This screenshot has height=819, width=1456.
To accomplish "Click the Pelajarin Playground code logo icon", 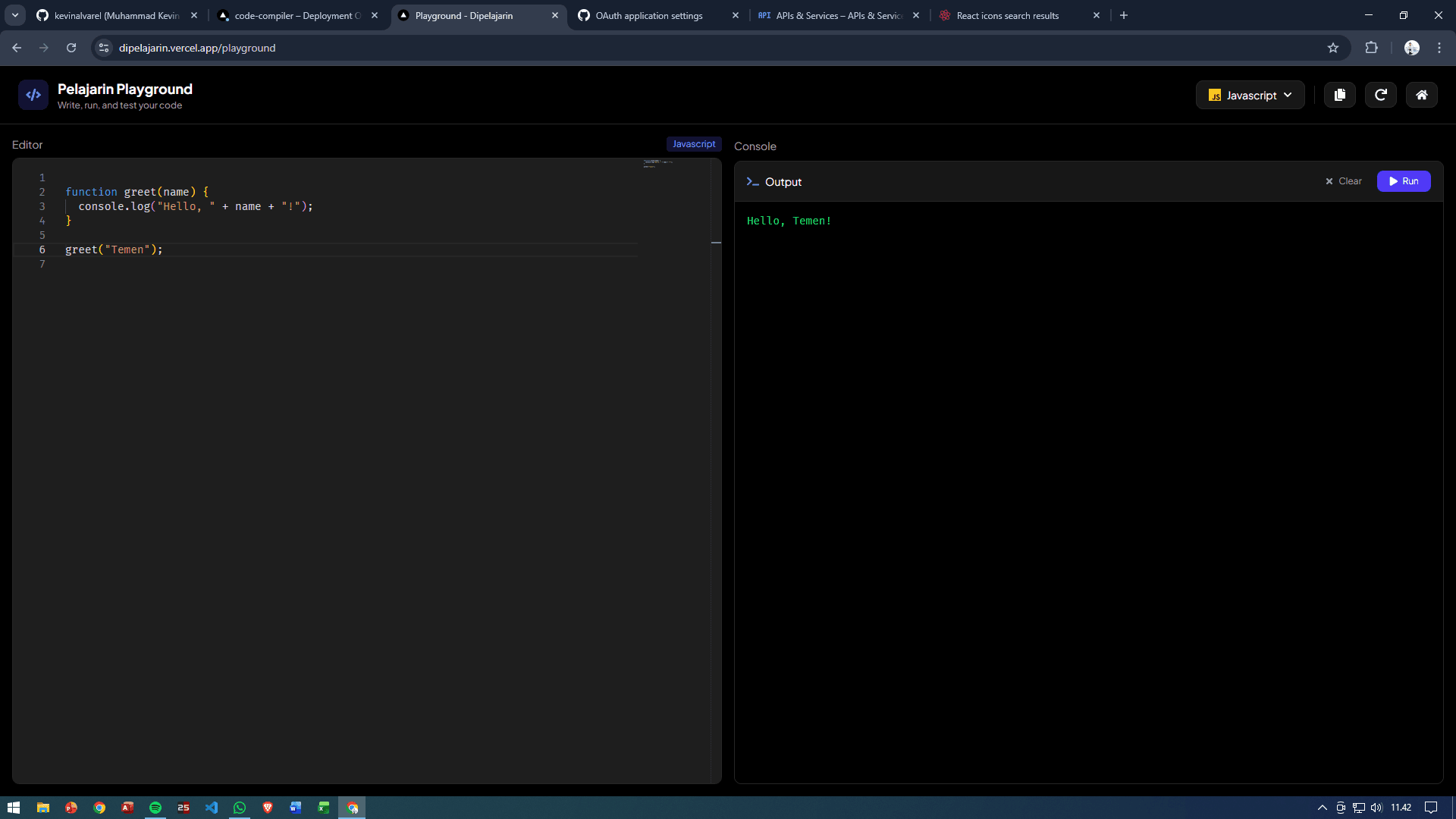I will pyautogui.click(x=32, y=94).
